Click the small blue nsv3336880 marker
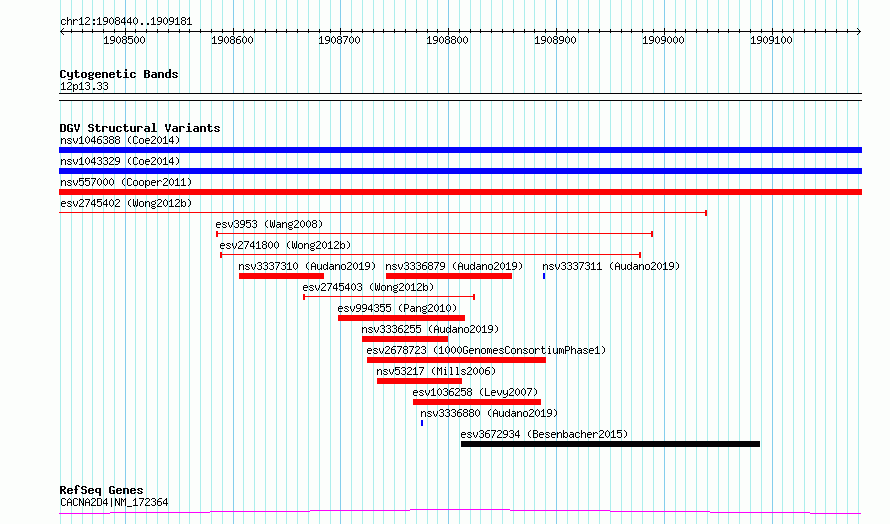This screenshot has width=890, height=524. tap(422, 423)
